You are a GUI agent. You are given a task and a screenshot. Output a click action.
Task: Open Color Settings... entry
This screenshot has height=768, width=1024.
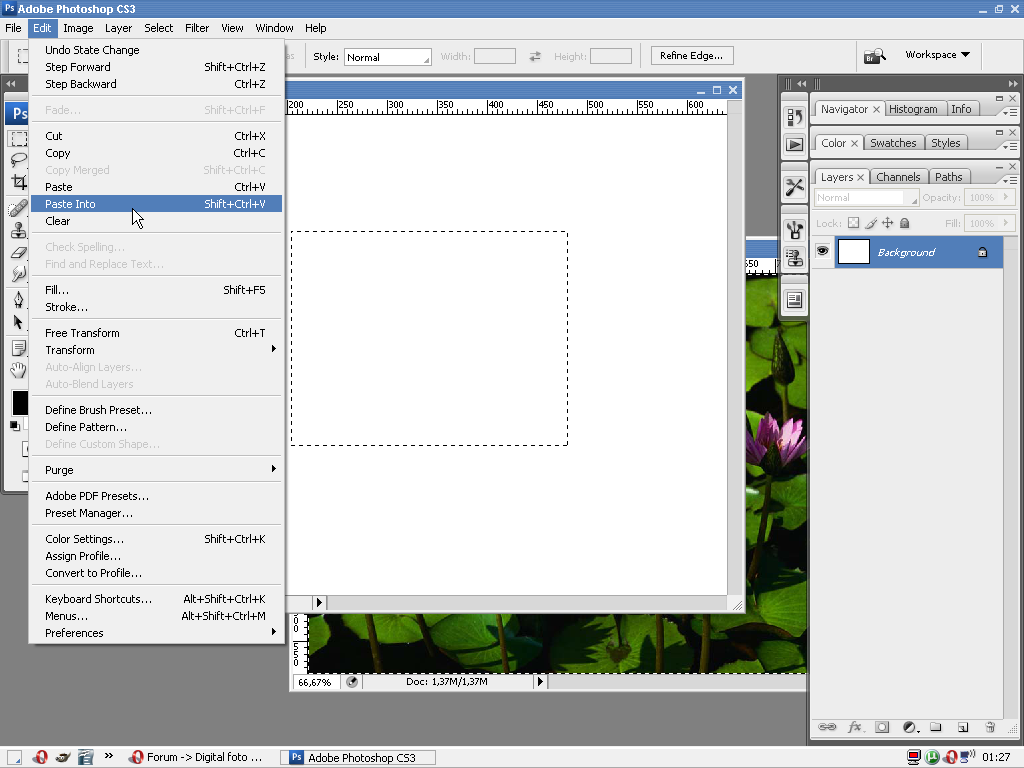click(x=156, y=539)
